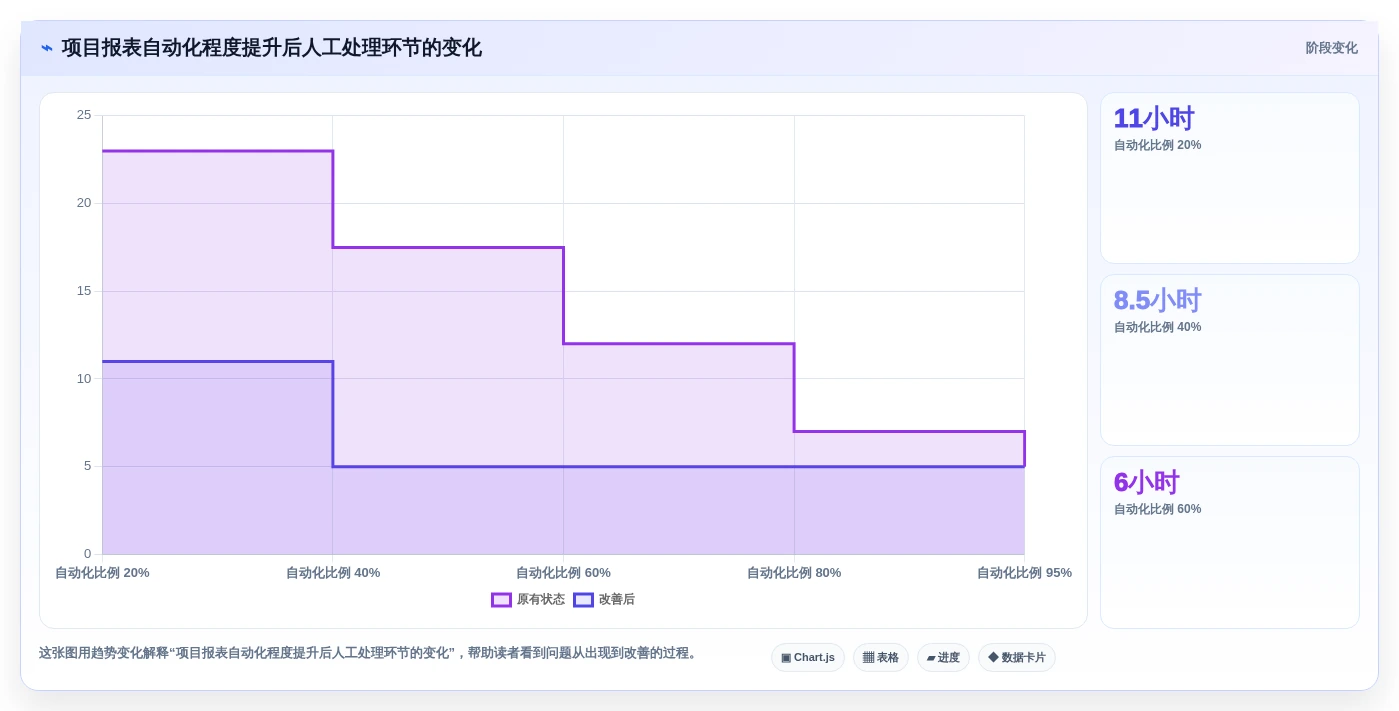Click the x-axis label 自动化比例 20%
The width and height of the screenshot is (1399, 711).
(x=102, y=573)
